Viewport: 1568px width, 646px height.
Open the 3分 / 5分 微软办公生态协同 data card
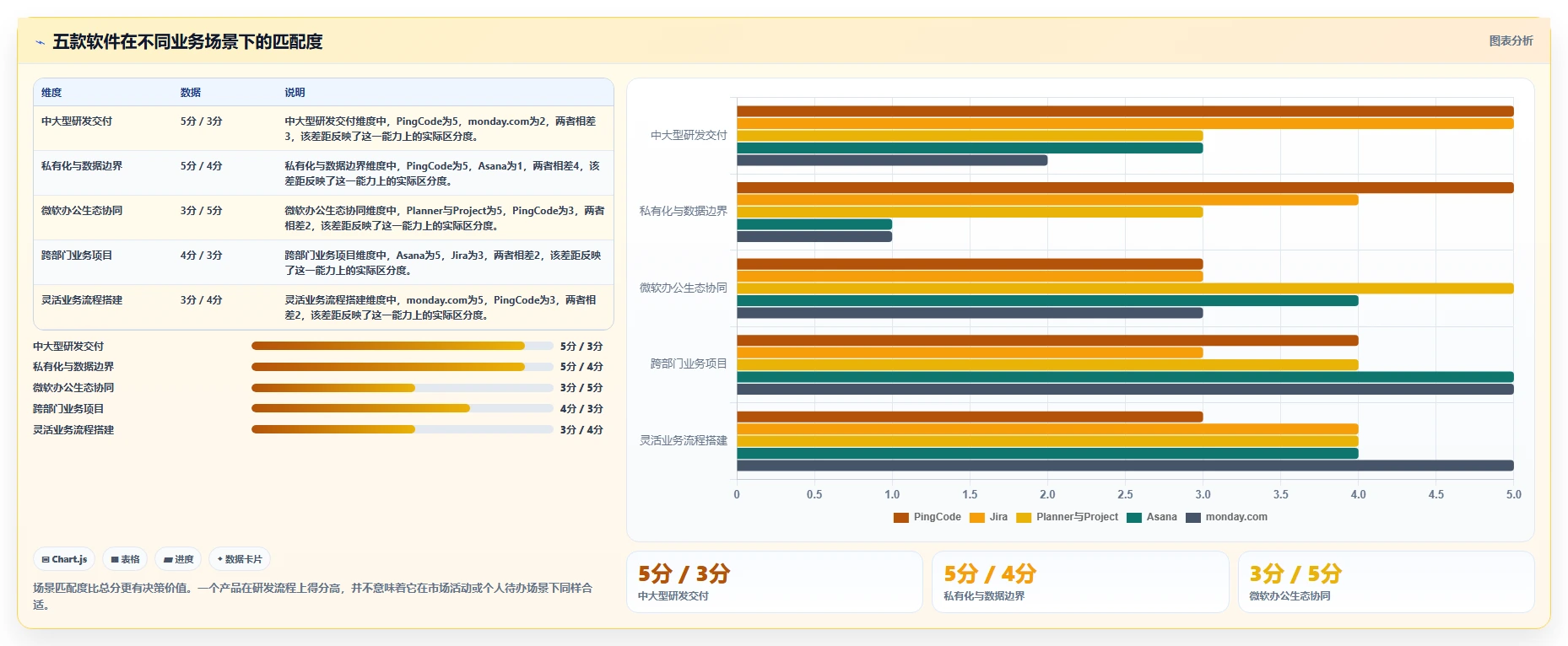(1387, 582)
